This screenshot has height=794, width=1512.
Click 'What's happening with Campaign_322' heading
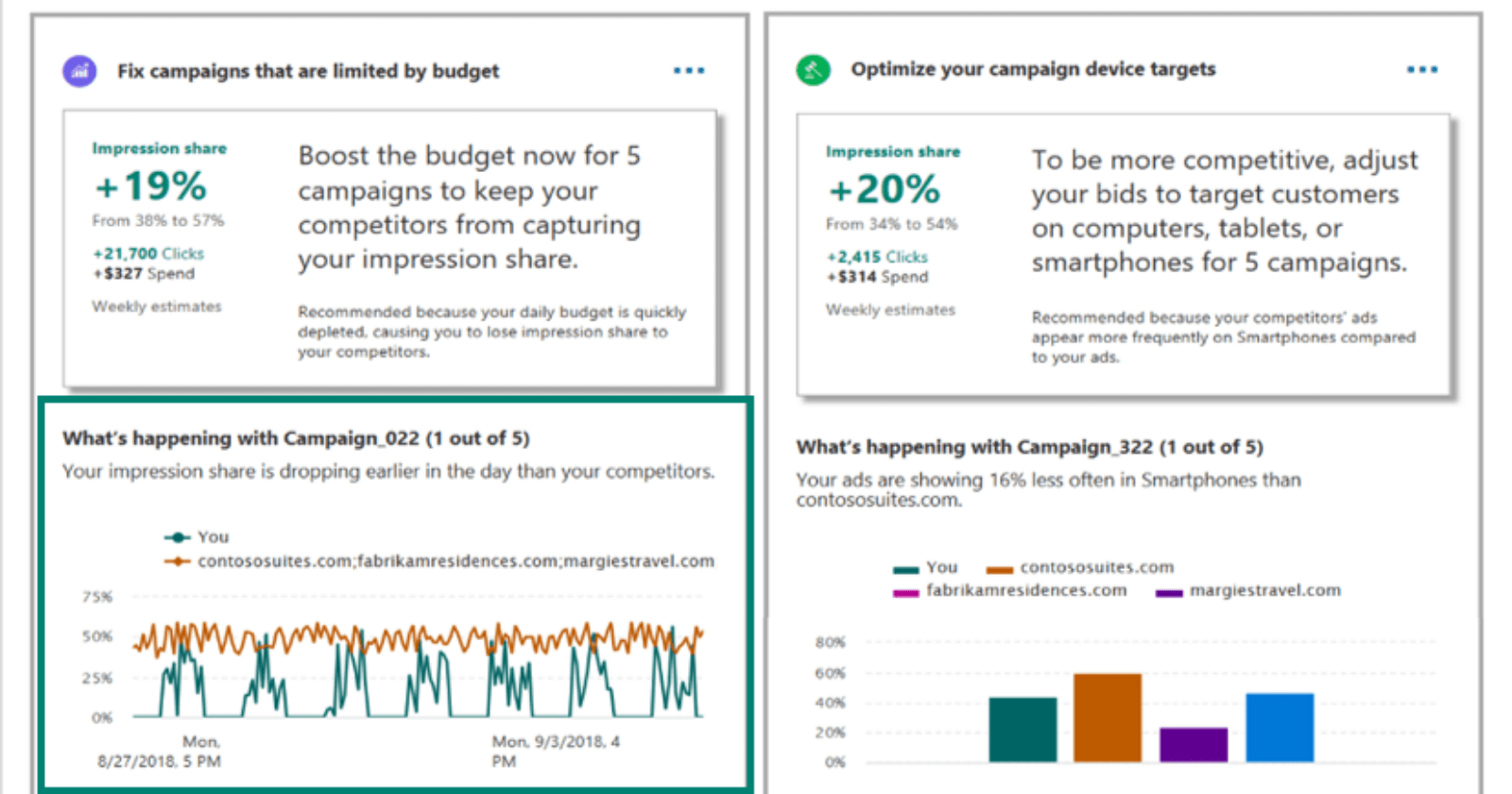[x=1029, y=447]
